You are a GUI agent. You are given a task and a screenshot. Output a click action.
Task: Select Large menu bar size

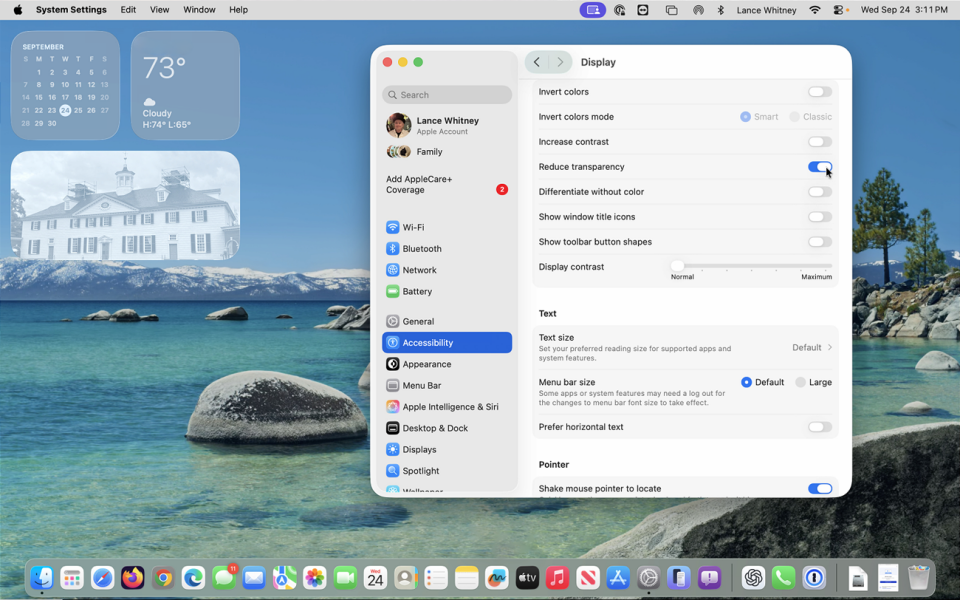[x=801, y=382]
